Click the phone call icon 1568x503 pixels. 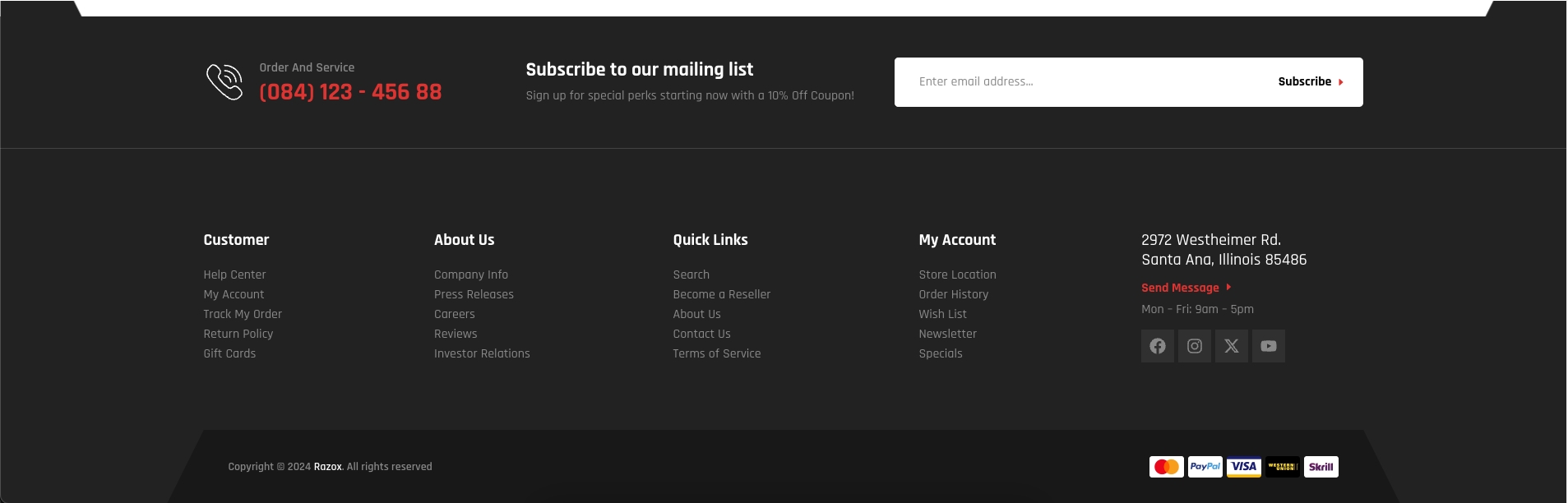224,82
